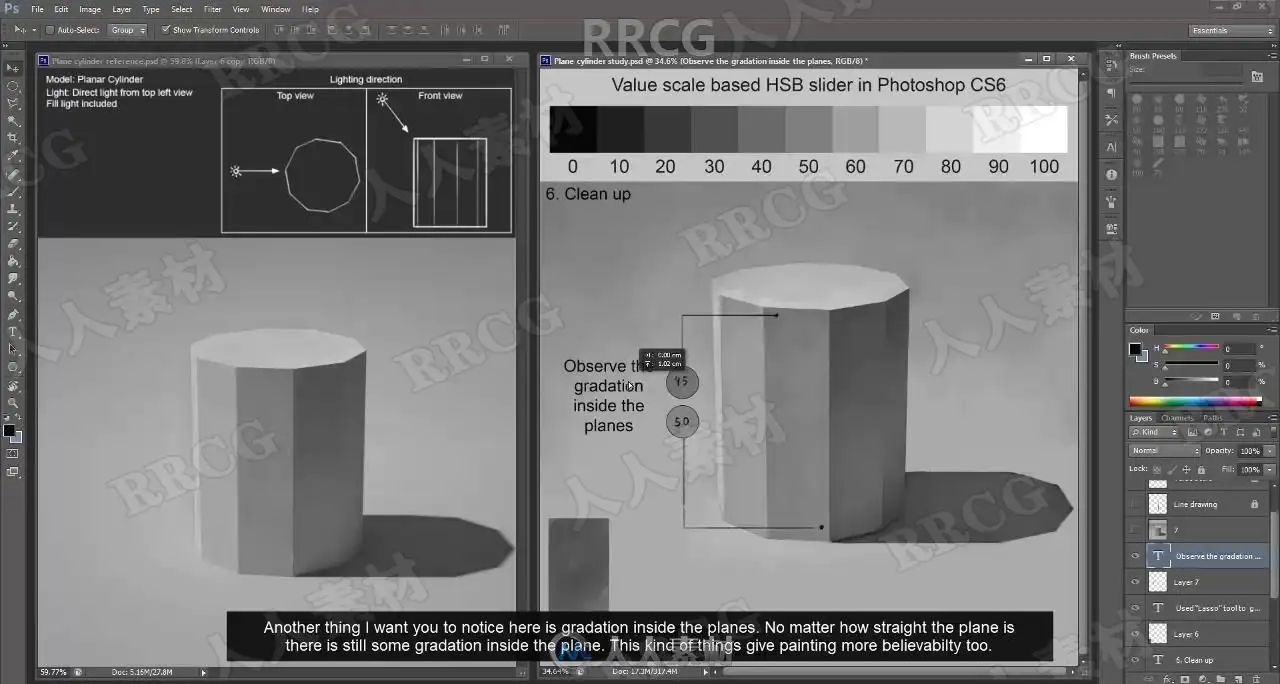Image resolution: width=1280 pixels, height=684 pixels.
Task: Select the 'Line drawing' layer
Action: coord(1207,504)
